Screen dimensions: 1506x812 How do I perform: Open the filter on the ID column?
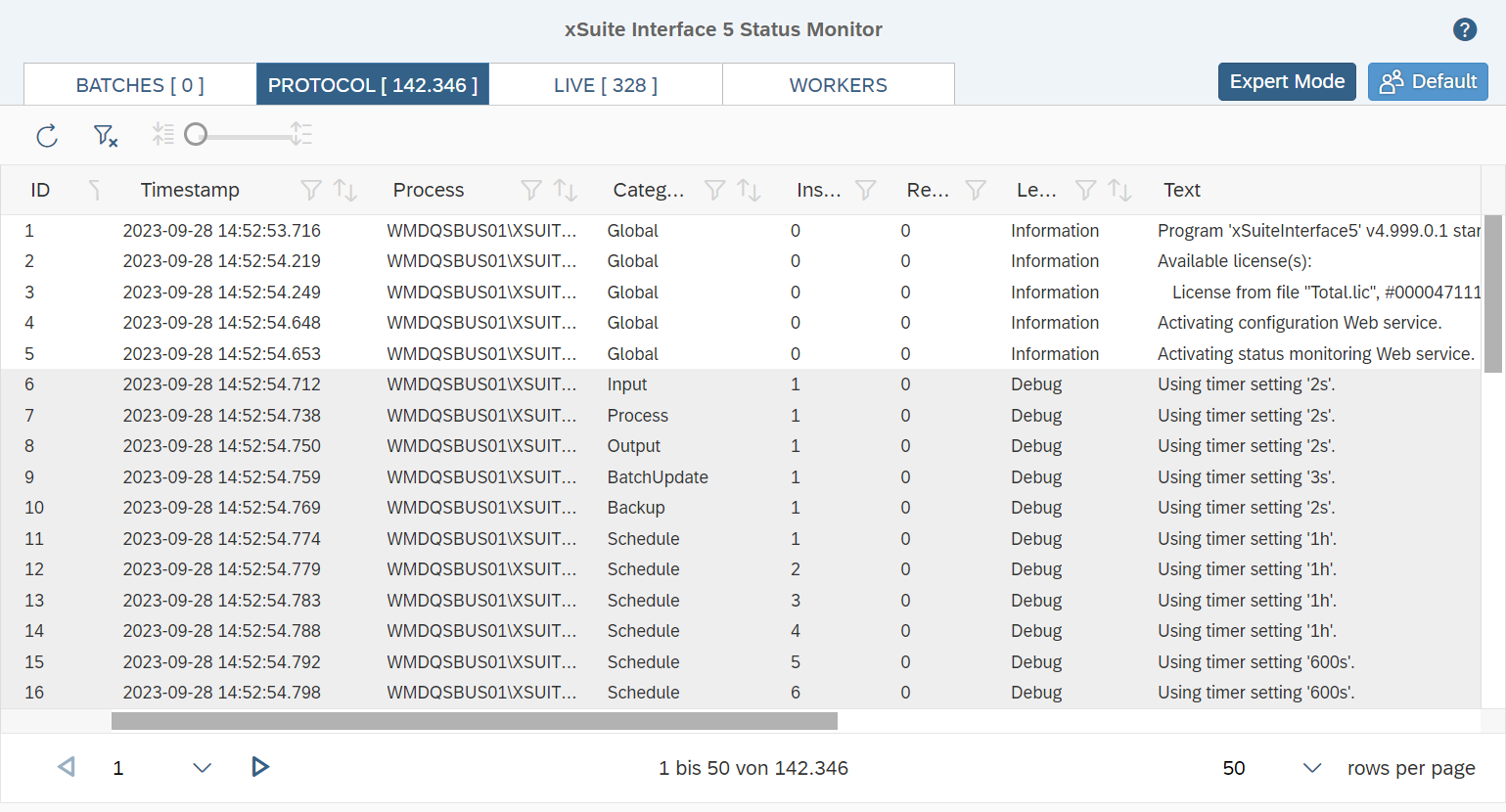95,190
